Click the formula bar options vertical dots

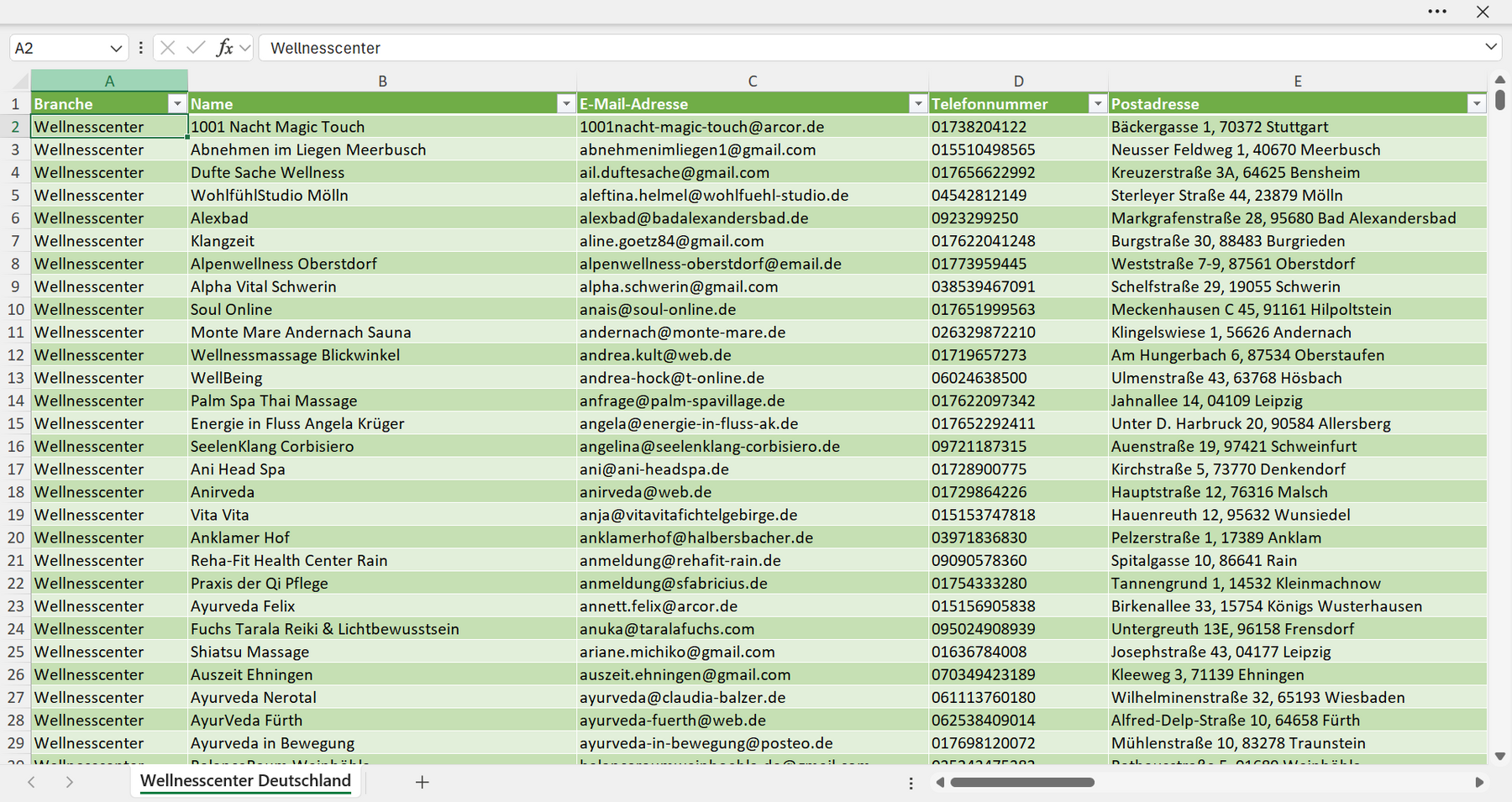pos(140,48)
